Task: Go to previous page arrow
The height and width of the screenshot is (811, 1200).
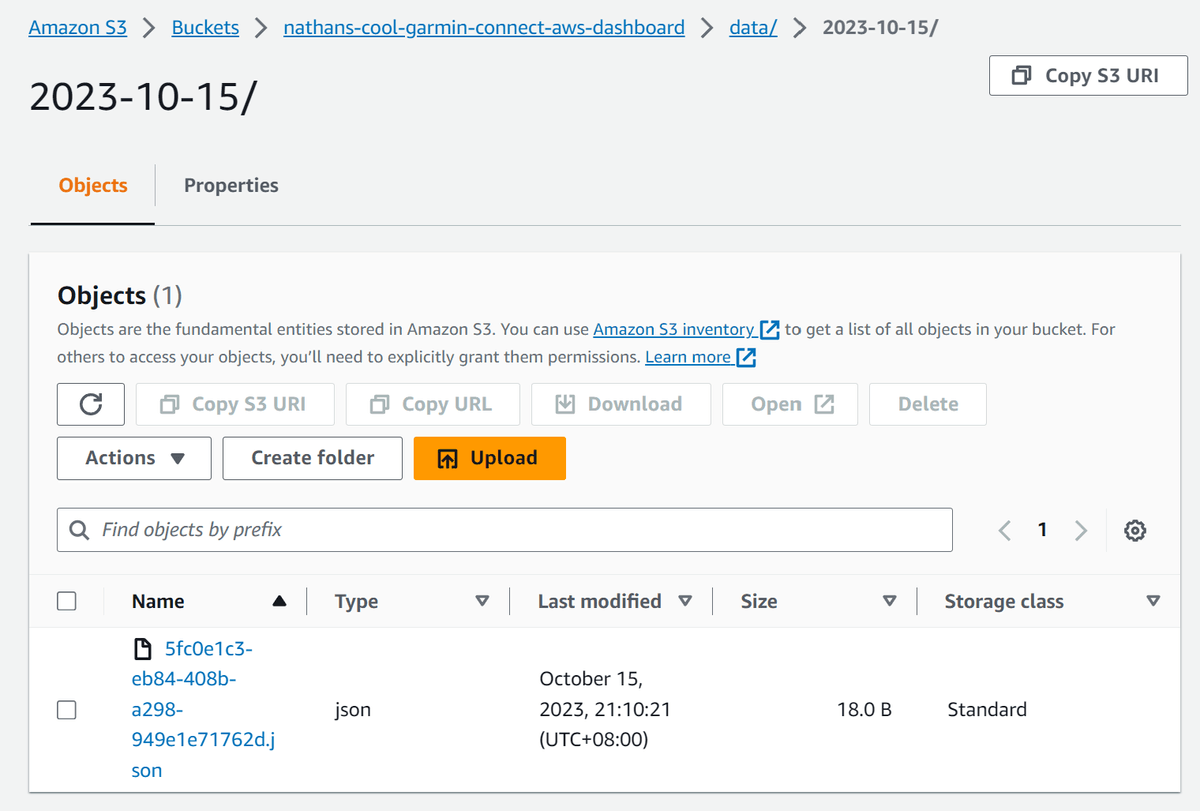Action: [1005, 530]
